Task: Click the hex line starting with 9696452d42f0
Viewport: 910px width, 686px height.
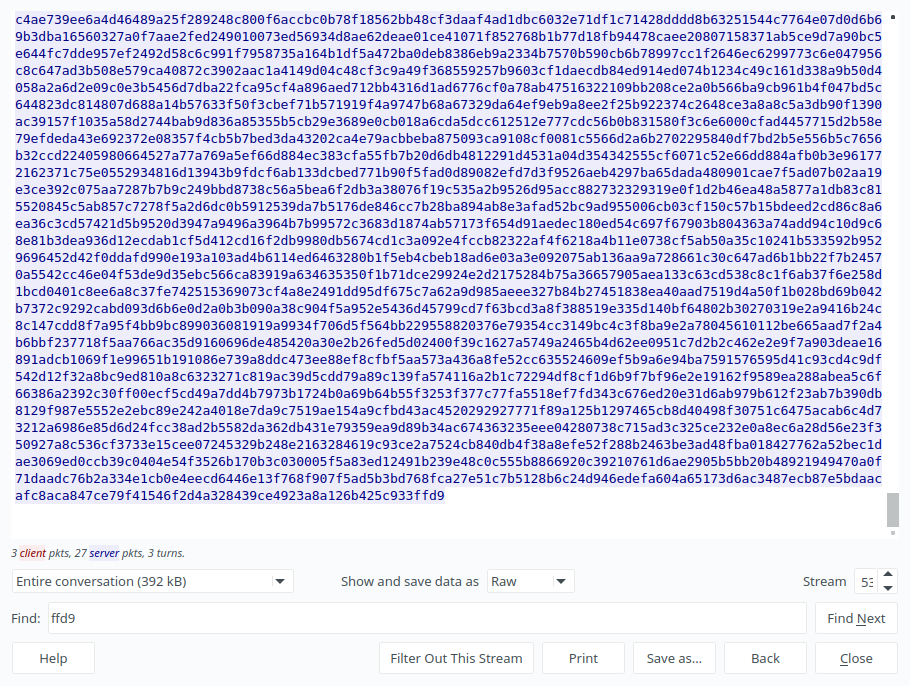Action: click(x=449, y=258)
